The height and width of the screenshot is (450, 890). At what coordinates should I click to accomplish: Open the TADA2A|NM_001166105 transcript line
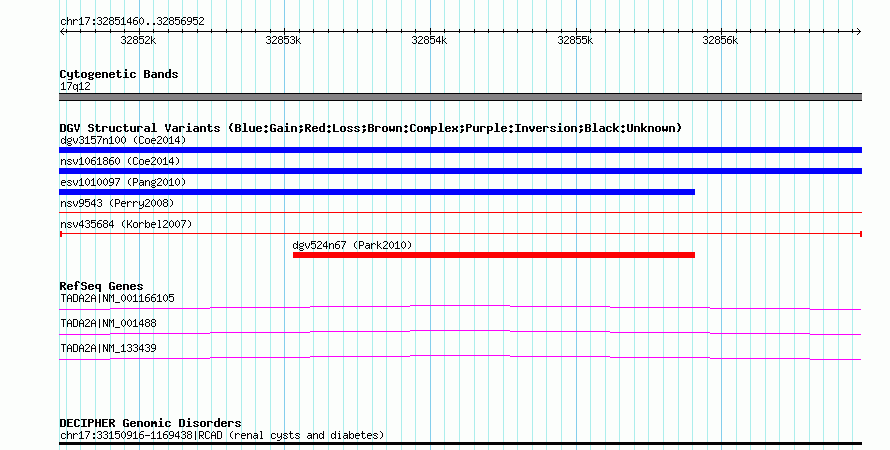pyautogui.click(x=460, y=308)
